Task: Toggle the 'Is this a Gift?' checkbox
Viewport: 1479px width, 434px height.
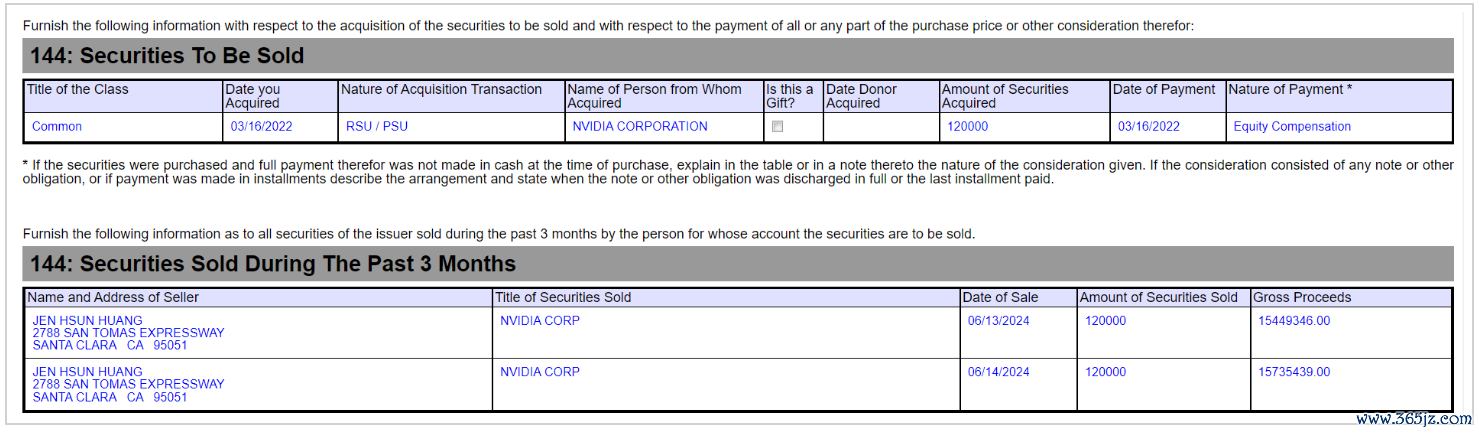Action: tap(777, 127)
